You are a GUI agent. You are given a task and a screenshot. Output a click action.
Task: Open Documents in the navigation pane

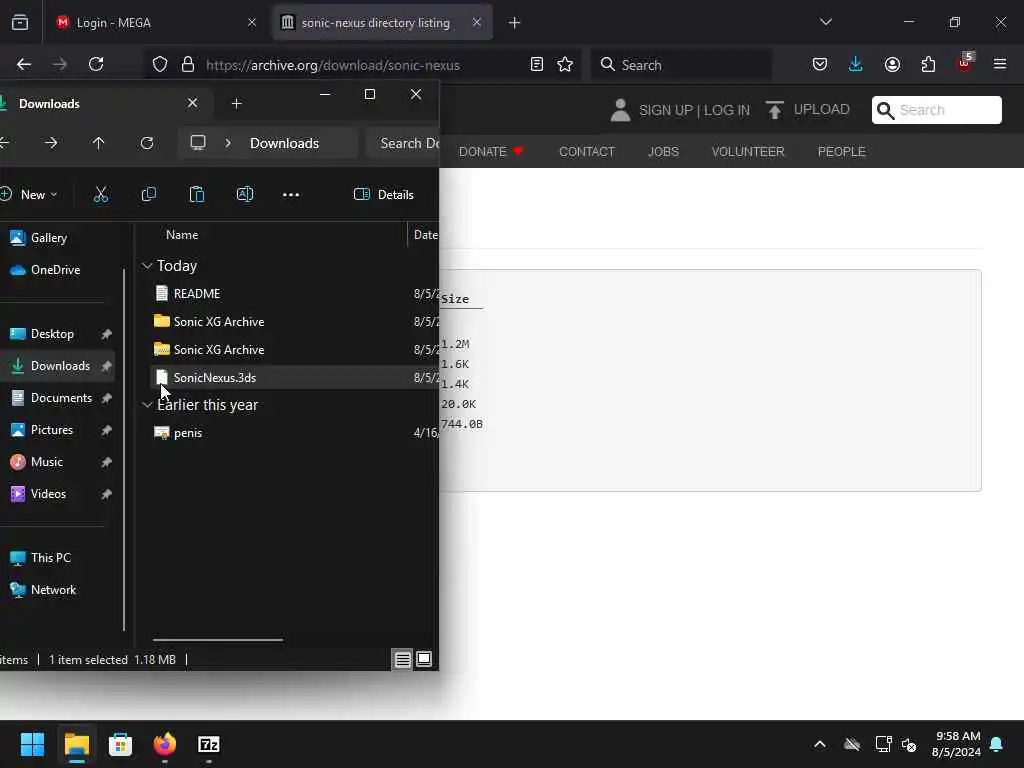point(61,398)
